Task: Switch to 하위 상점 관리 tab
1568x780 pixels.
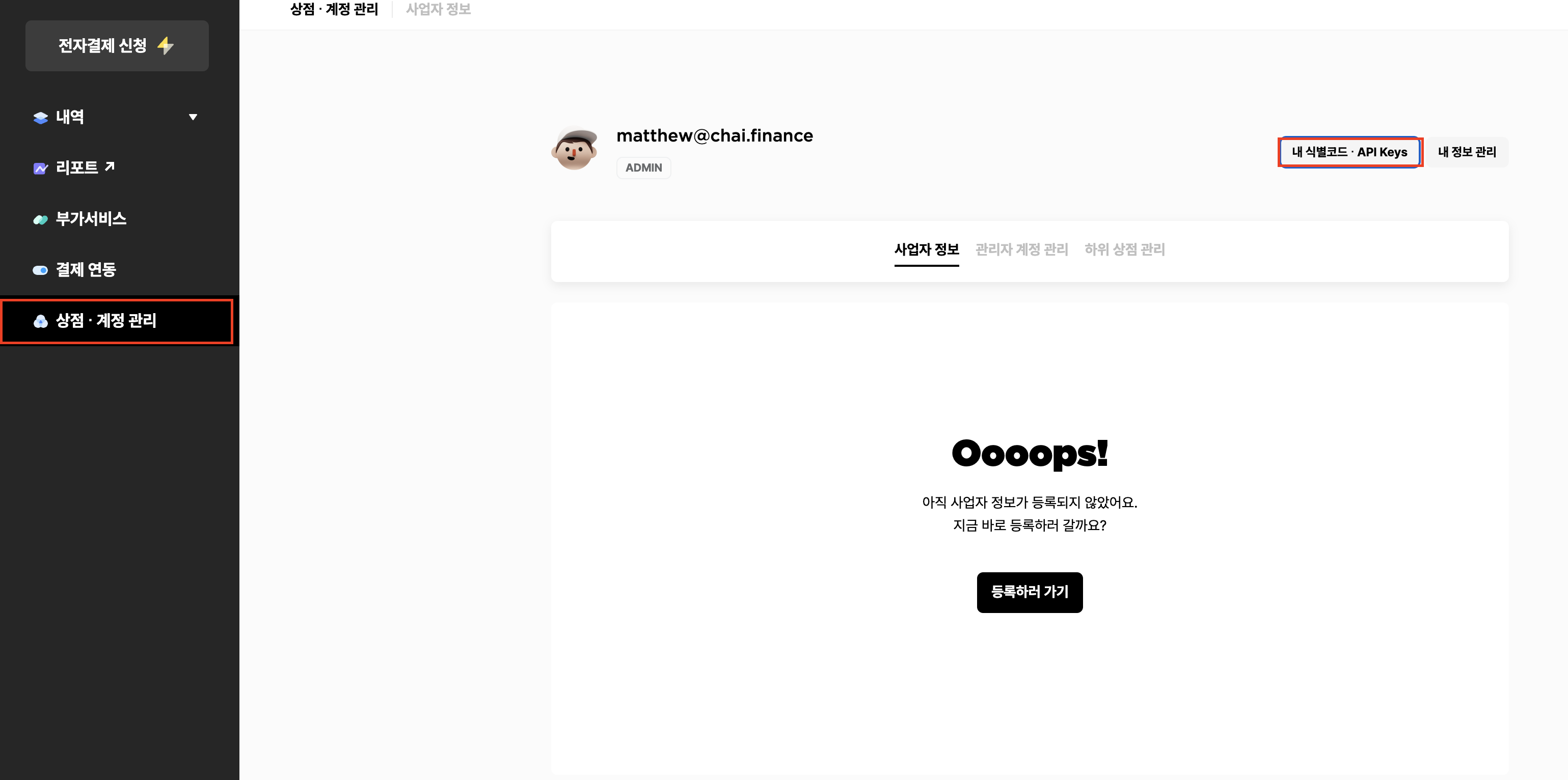Action: click(x=1124, y=249)
